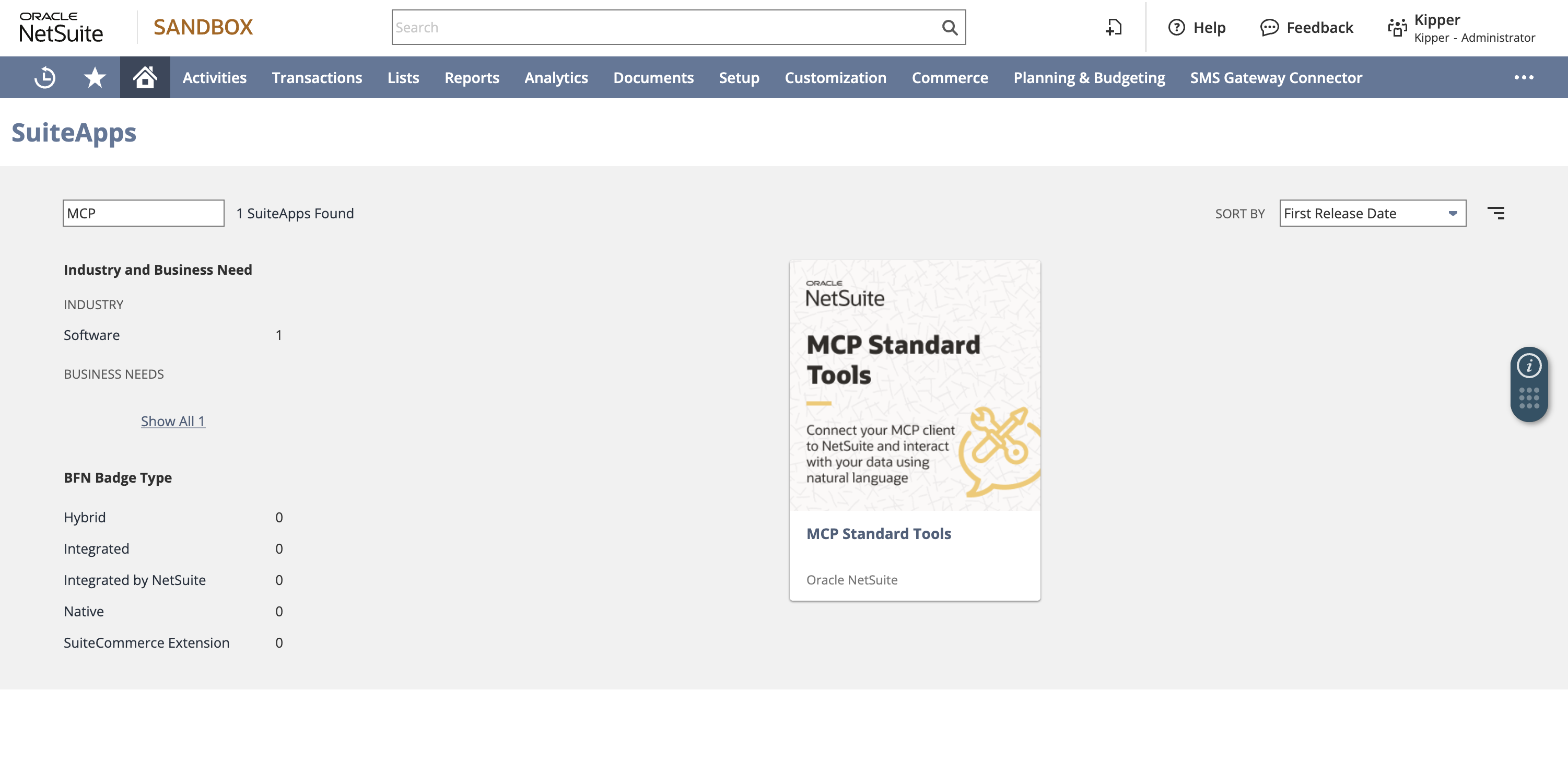Screen dimensions: 1568x772
Task: Open the Documents menu
Action: click(x=653, y=78)
